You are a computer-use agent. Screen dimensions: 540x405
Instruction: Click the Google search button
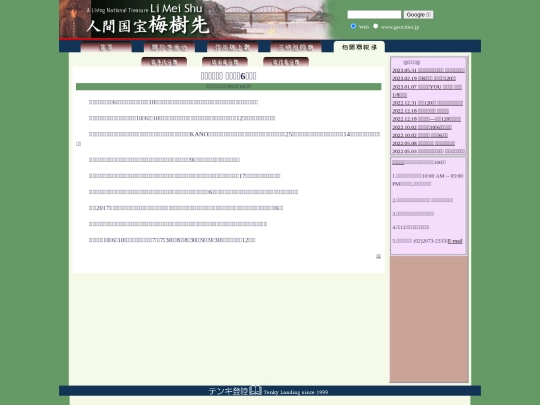[418, 14]
